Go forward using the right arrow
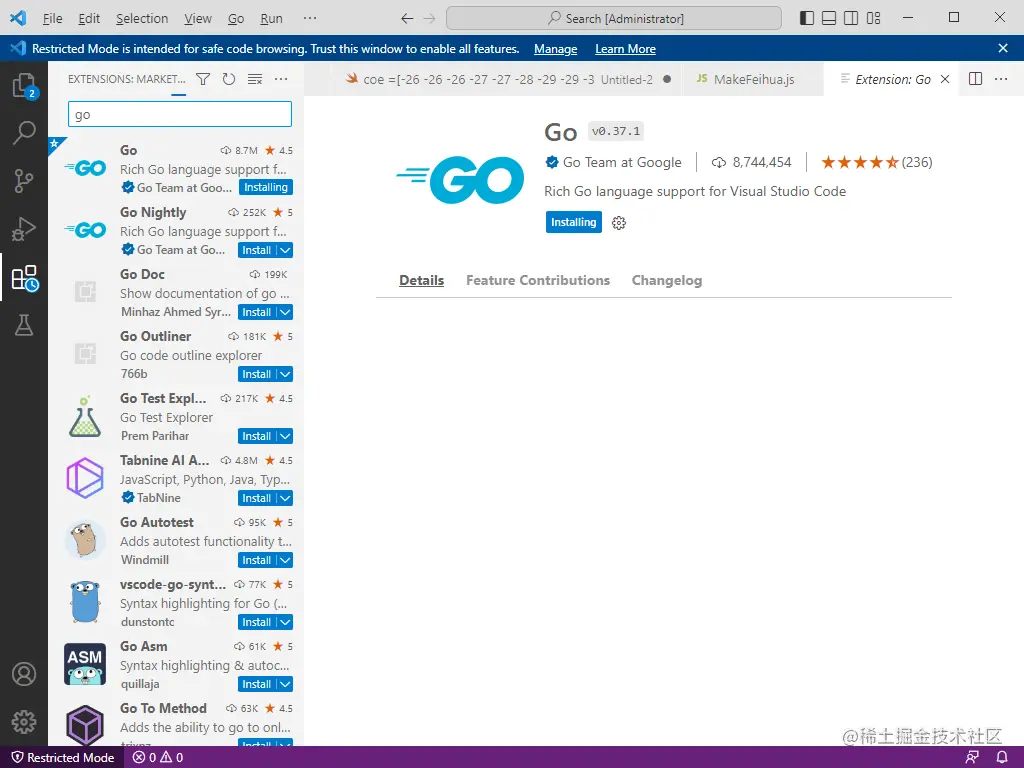Image resolution: width=1024 pixels, height=768 pixels. (x=429, y=18)
